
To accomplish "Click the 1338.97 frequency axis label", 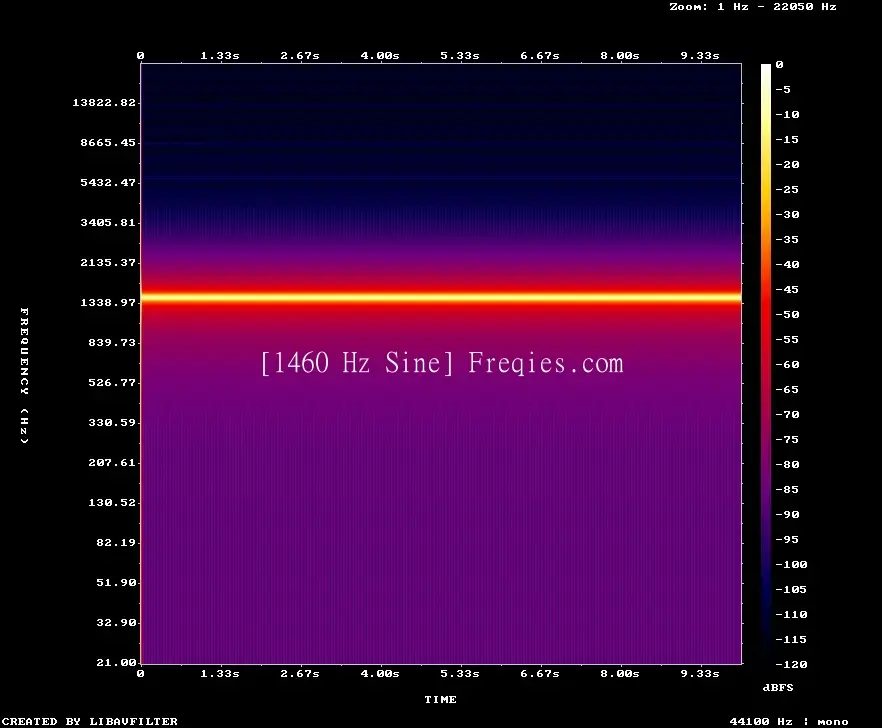I will [x=108, y=302].
